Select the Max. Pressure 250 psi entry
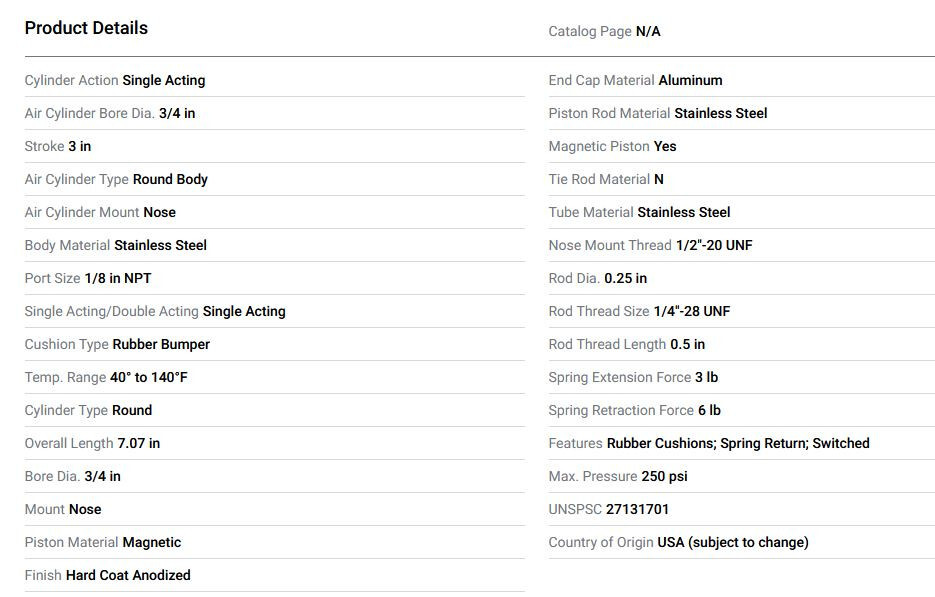 pyautogui.click(x=618, y=476)
